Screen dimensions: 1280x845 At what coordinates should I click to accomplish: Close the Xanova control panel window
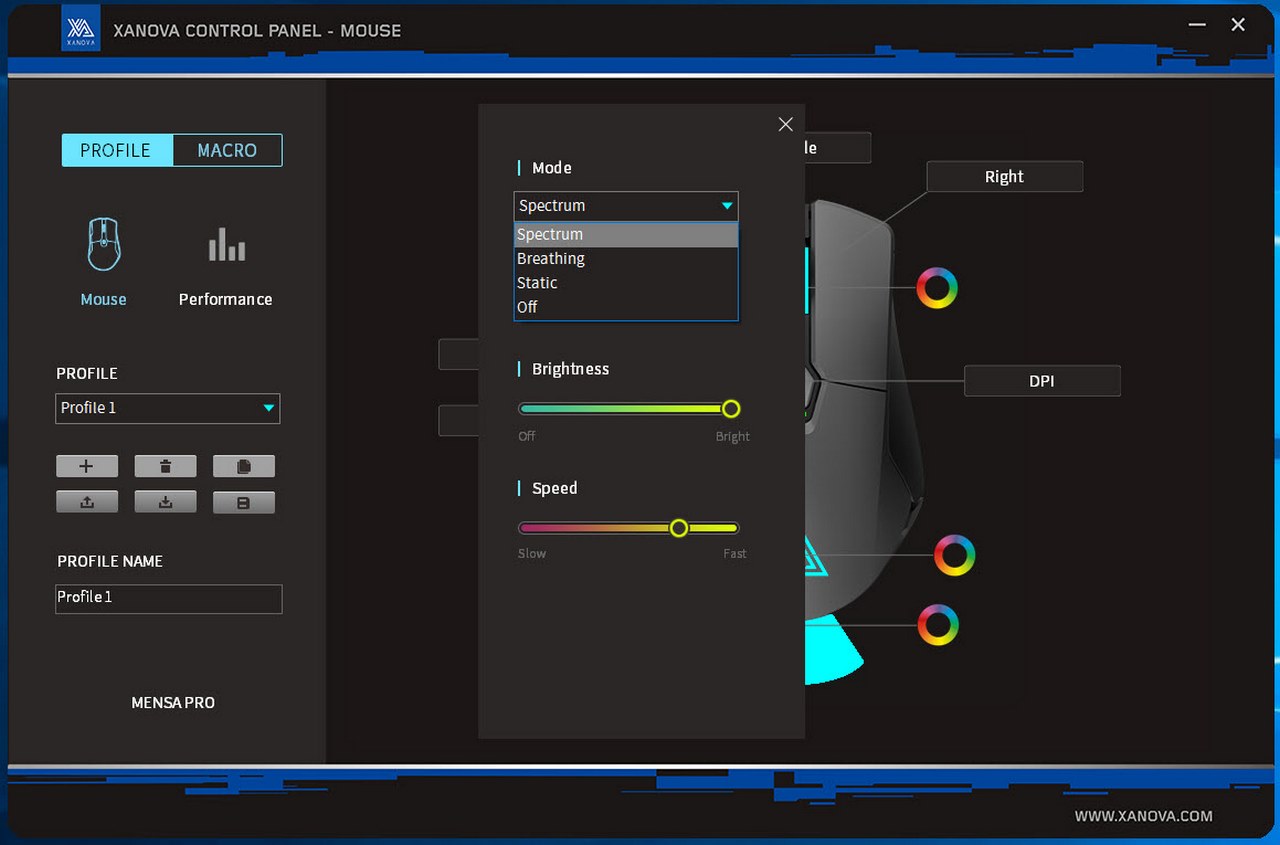[1238, 25]
